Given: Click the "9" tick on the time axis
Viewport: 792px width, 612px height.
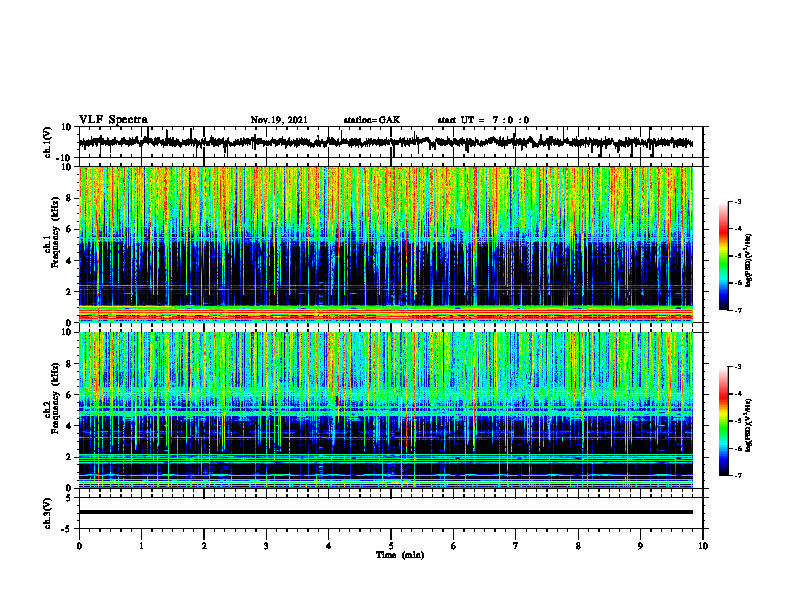Looking at the screenshot, I should [x=640, y=546].
